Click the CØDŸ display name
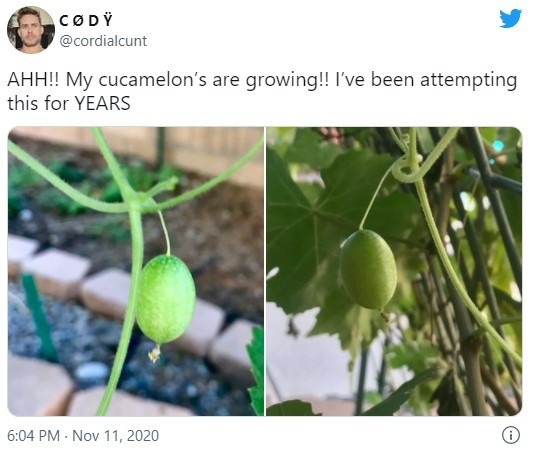Screen dimensions: 533x450 pyautogui.click(x=85, y=21)
